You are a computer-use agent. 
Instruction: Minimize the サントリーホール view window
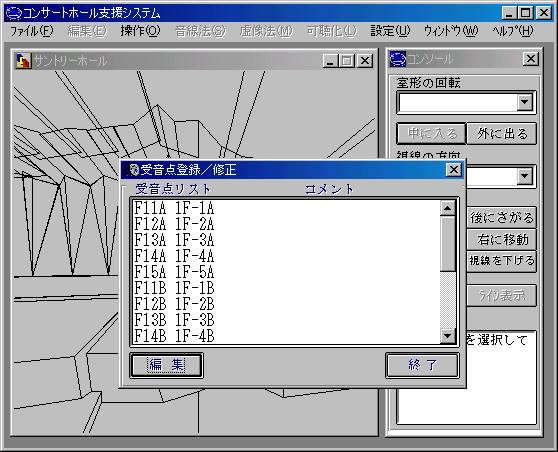tap(331, 61)
